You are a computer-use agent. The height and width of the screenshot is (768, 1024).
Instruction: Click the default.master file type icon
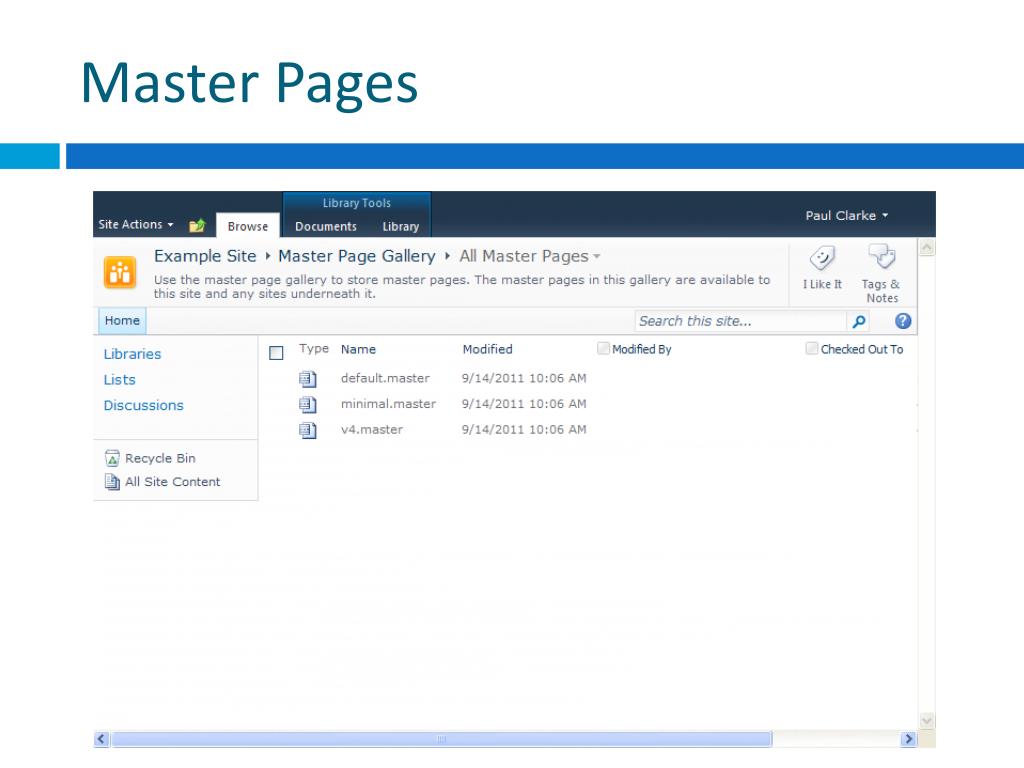click(x=308, y=379)
